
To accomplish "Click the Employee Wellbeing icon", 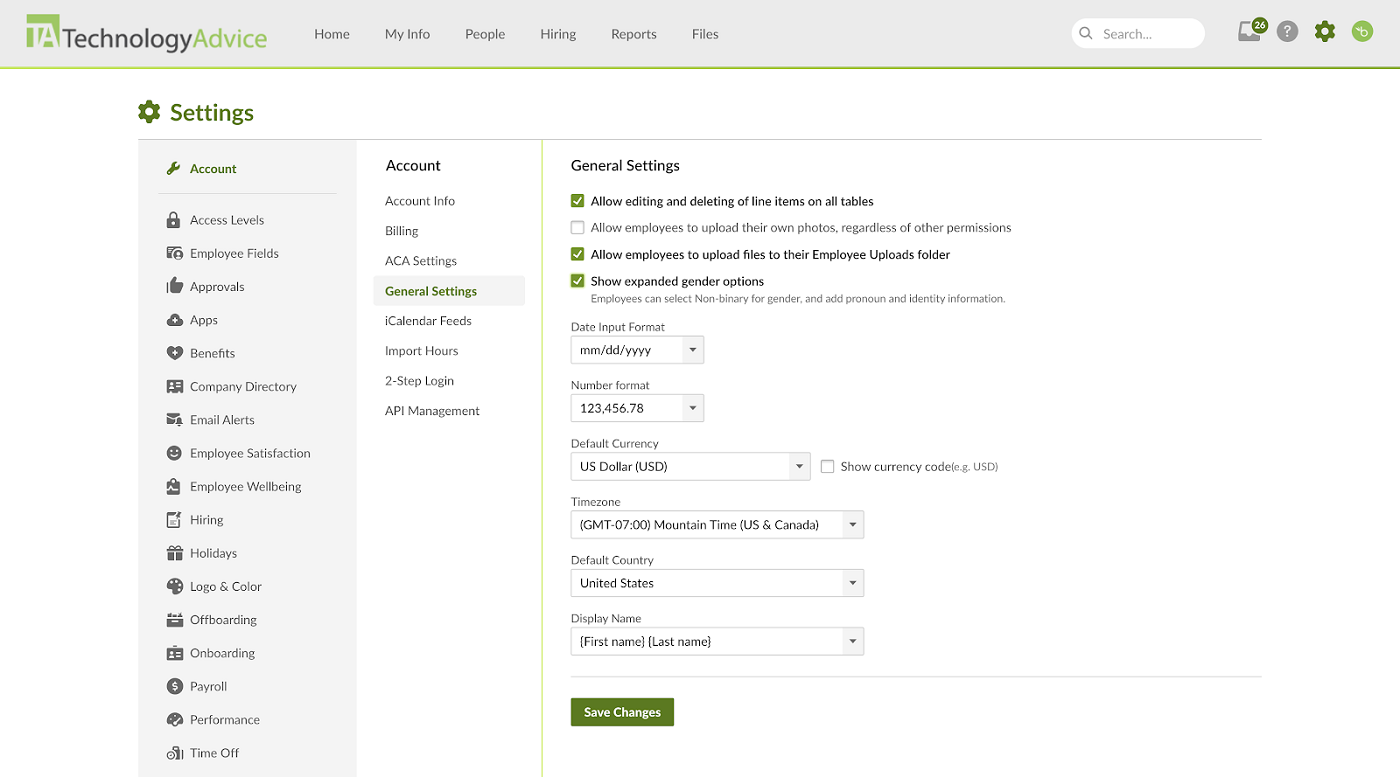I will (x=174, y=486).
